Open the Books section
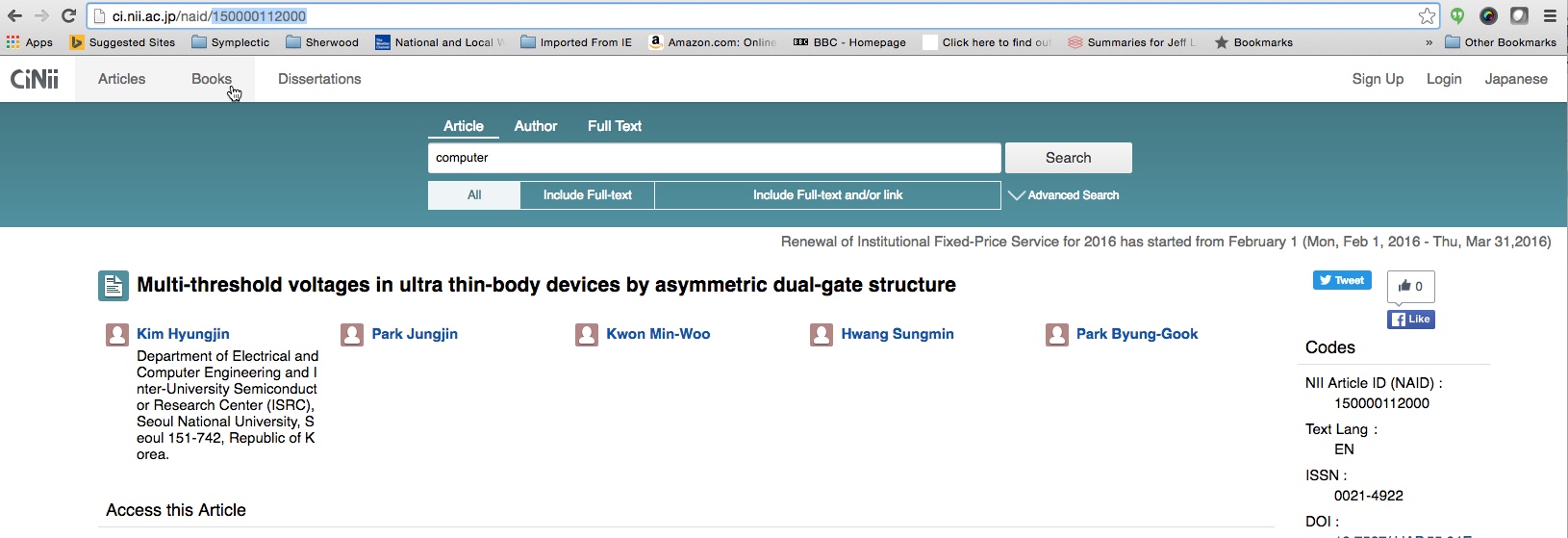The image size is (1568, 538). tap(212, 79)
